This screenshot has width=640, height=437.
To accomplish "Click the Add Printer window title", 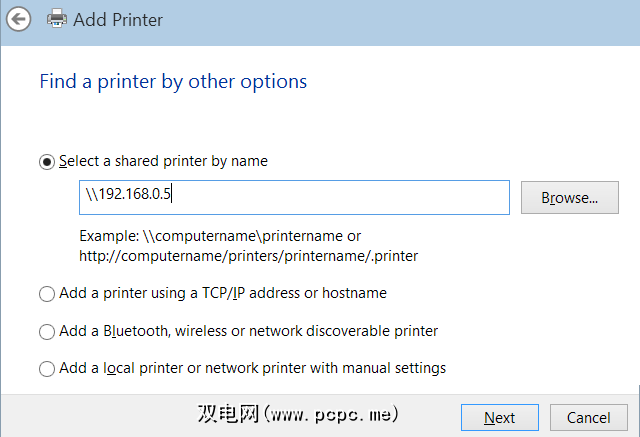I will point(117,19).
